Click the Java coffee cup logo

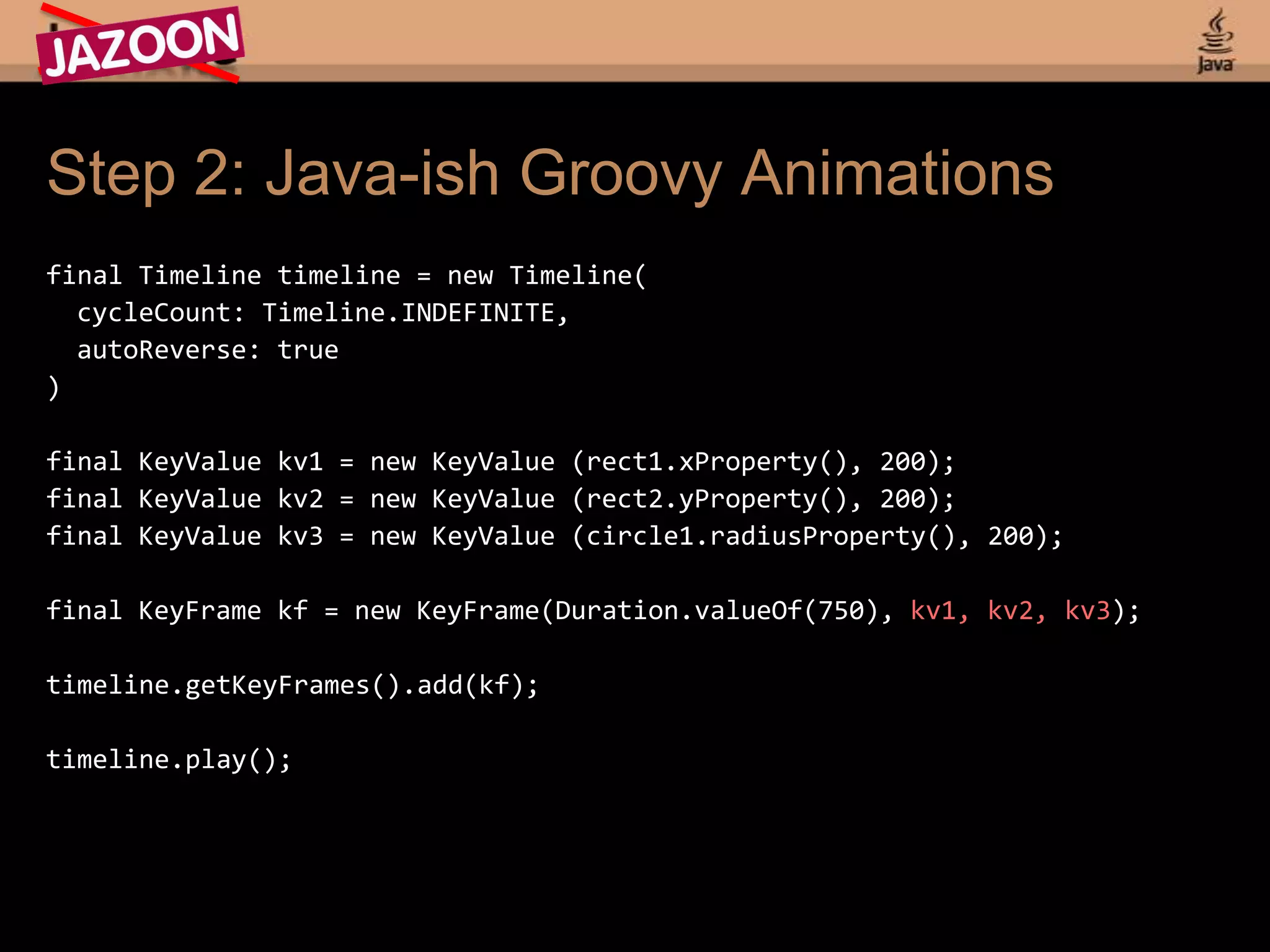pos(1215,41)
